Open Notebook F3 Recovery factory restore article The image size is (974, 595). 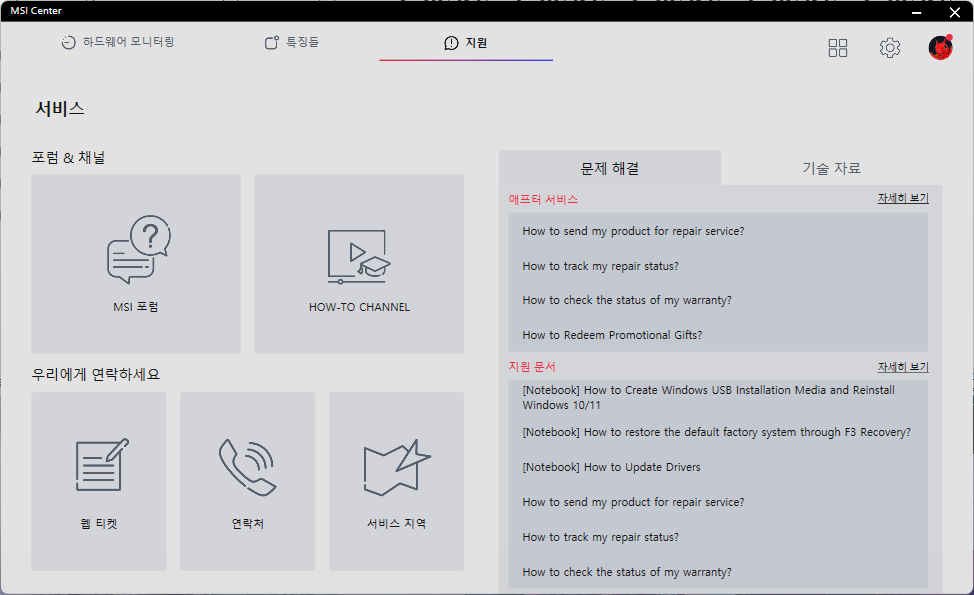point(716,432)
